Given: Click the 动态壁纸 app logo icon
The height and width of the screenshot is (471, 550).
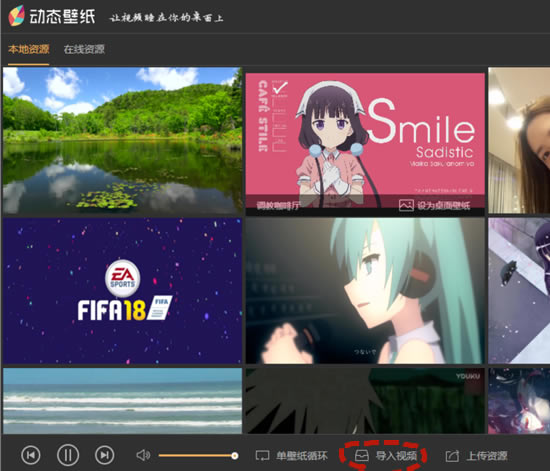Looking at the screenshot, I should [17, 16].
